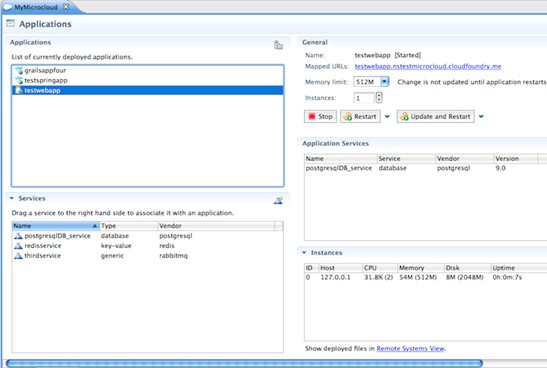547x368 pixels.
Task: Select the instance host 127.0.0.1 cell
Action: [335, 278]
